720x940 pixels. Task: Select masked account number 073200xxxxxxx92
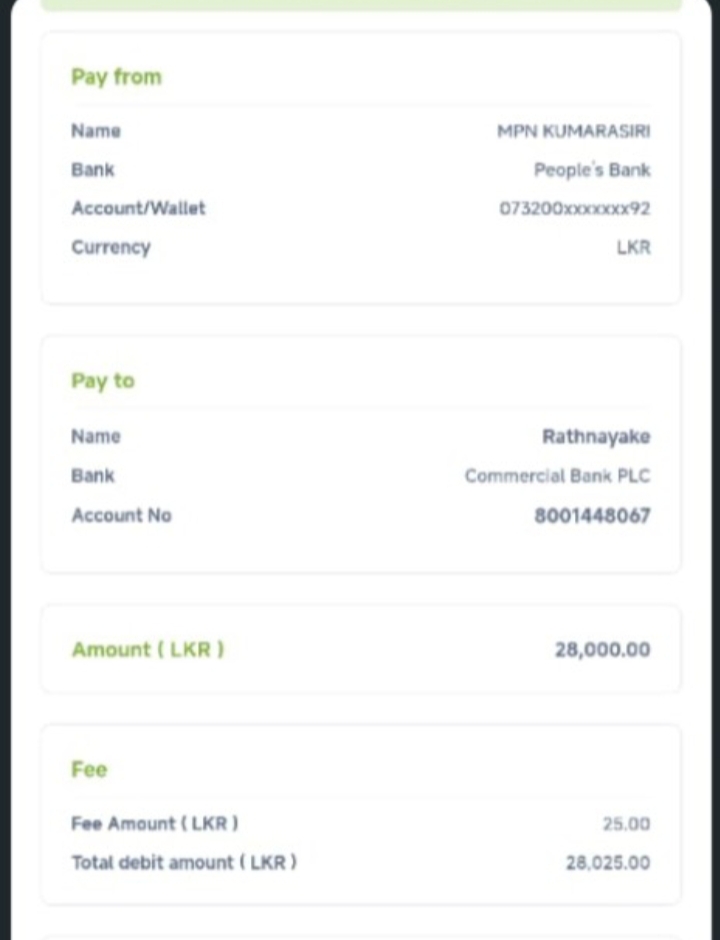pos(575,209)
